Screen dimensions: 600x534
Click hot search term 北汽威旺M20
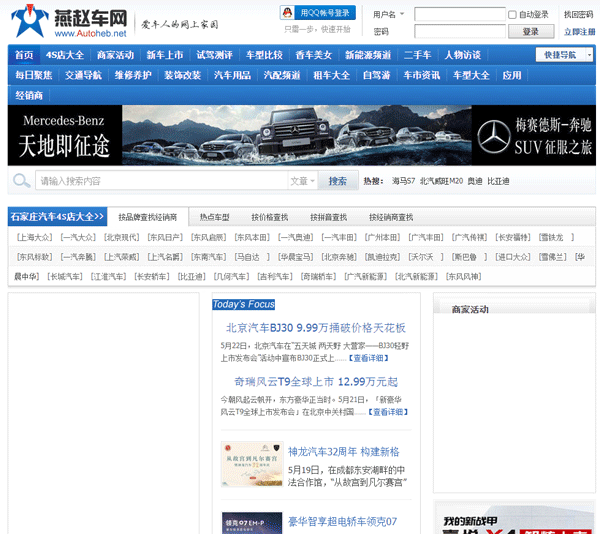click(x=442, y=181)
